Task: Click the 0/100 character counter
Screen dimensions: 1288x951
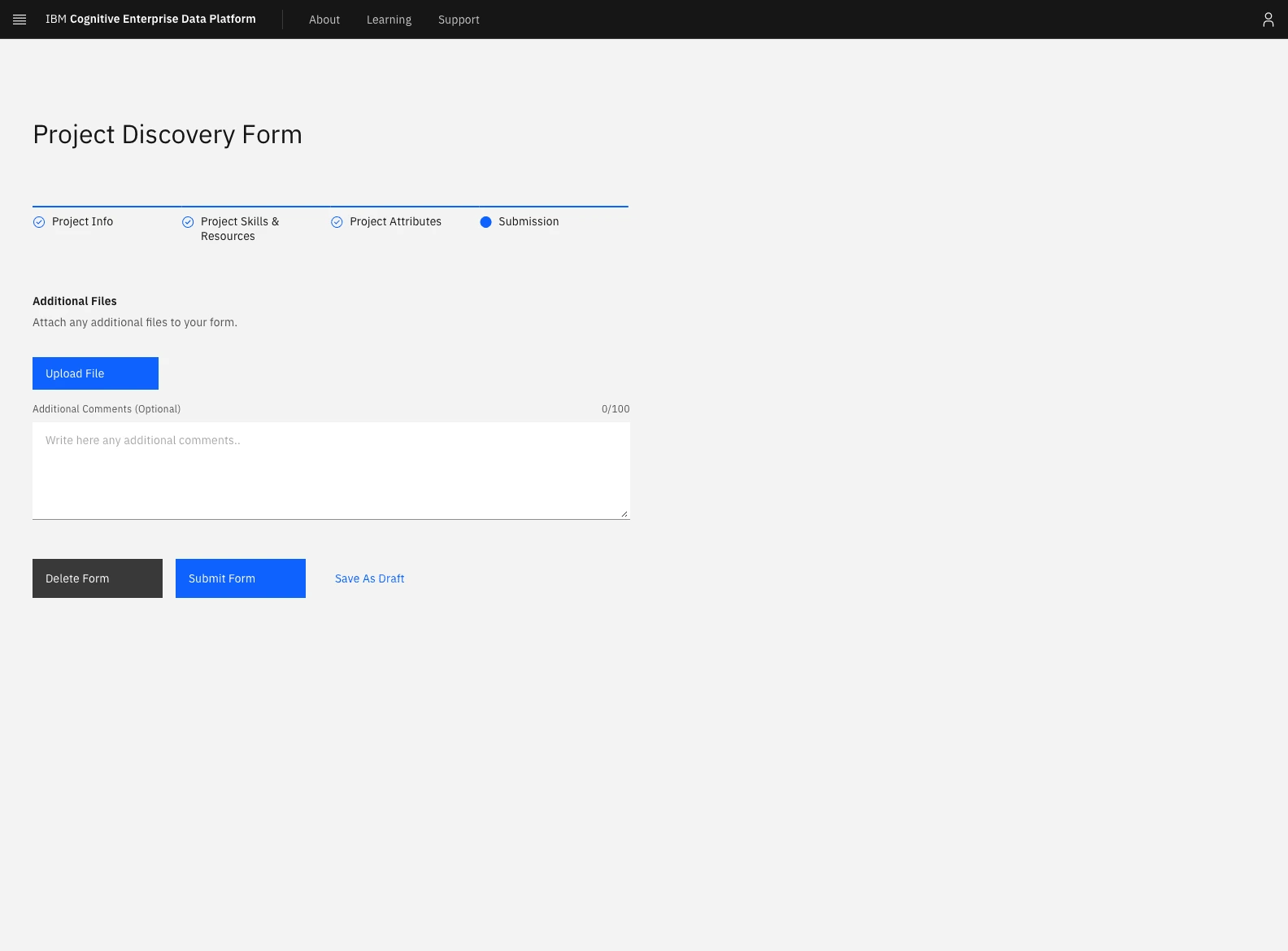Action: (x=616, y=409)
